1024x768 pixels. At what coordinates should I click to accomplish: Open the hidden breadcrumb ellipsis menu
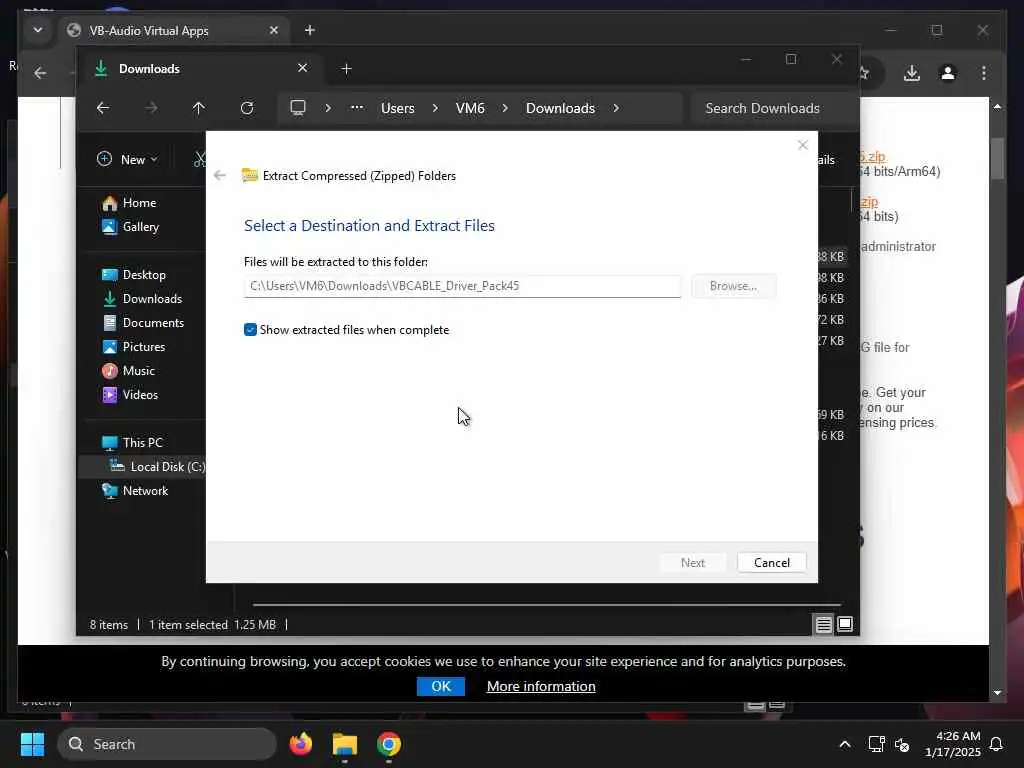pos(357,108)
